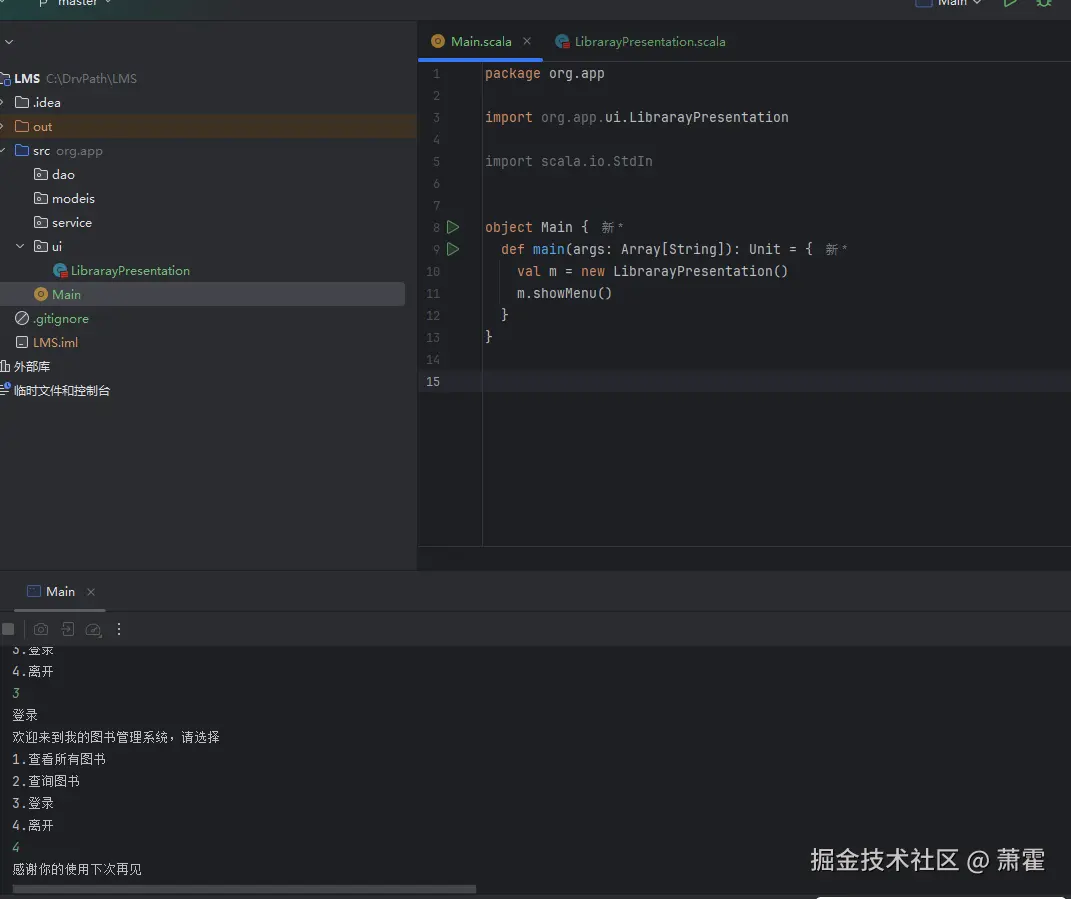Click console line '感谢你的使用下次再见'

(x=76, y=869)
